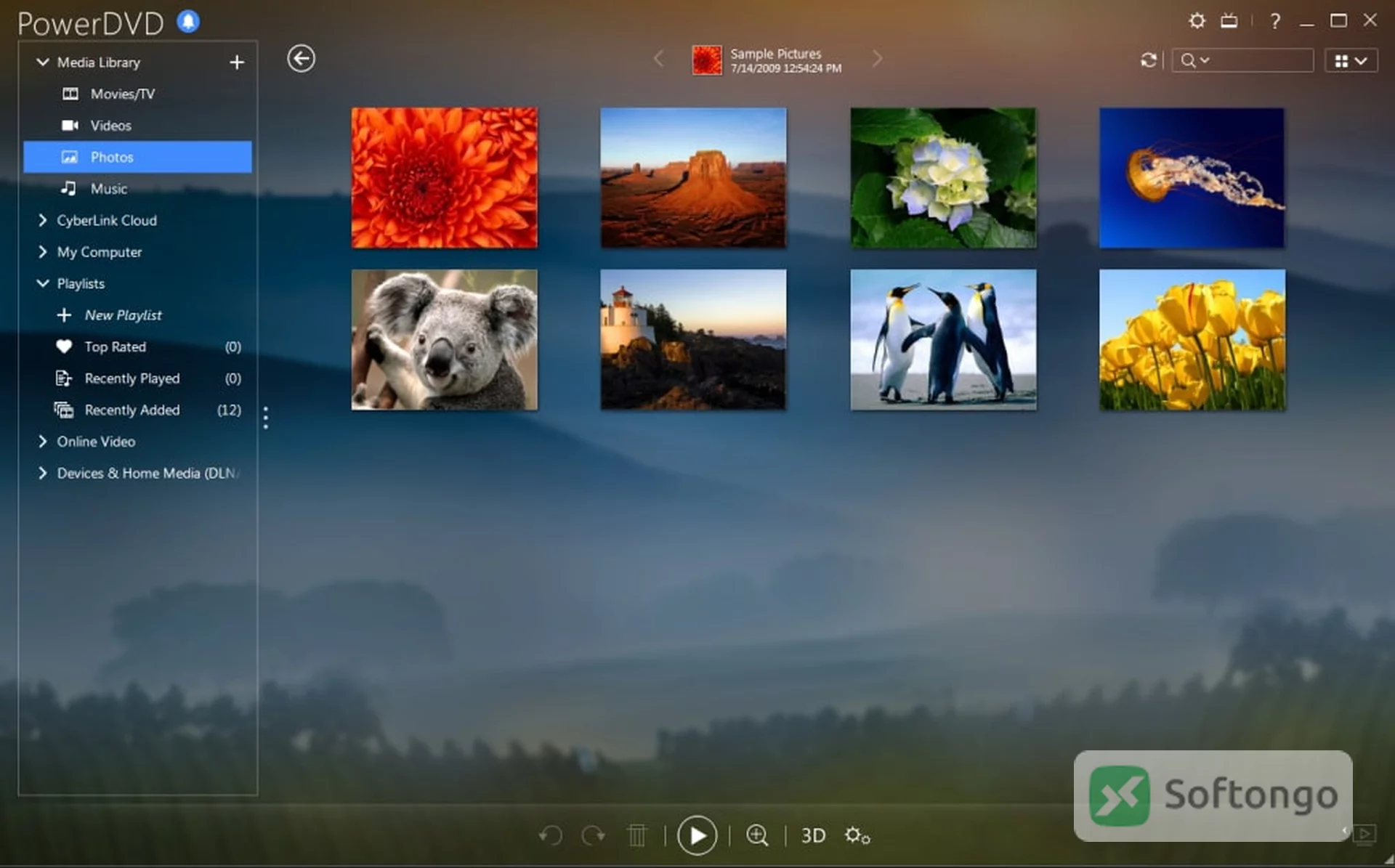Expand Devices & Home Media
Screen dimensions: 1395x868
coord(42,473)
